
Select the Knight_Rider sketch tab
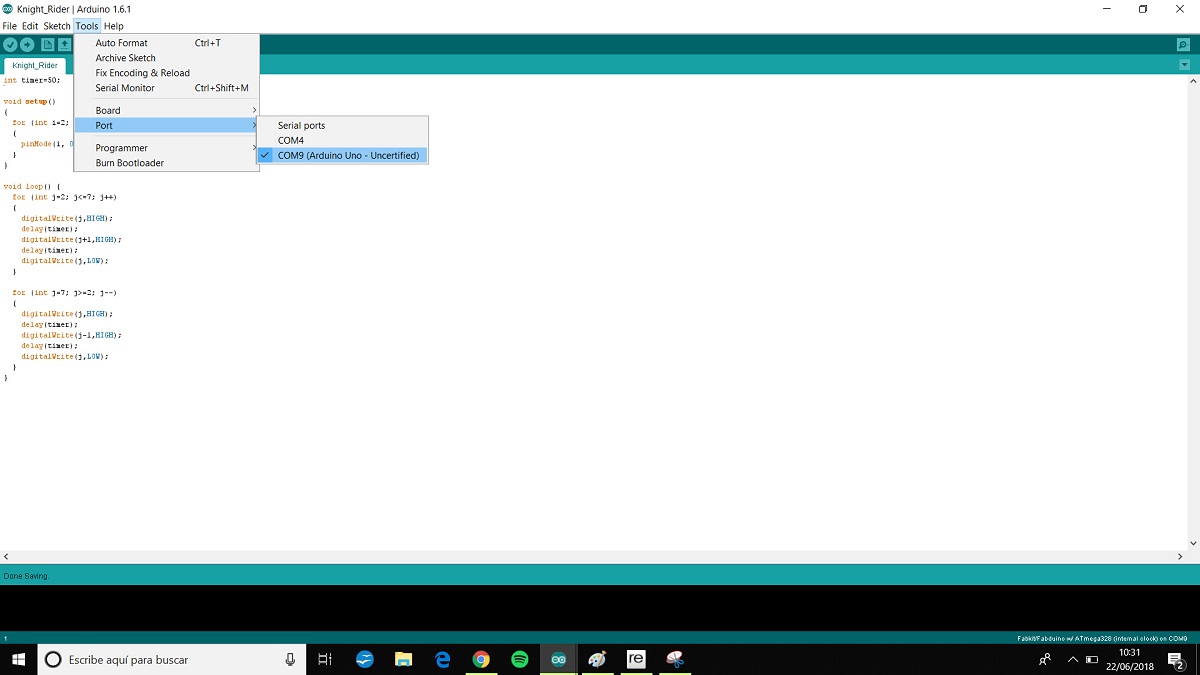[35, 66]
